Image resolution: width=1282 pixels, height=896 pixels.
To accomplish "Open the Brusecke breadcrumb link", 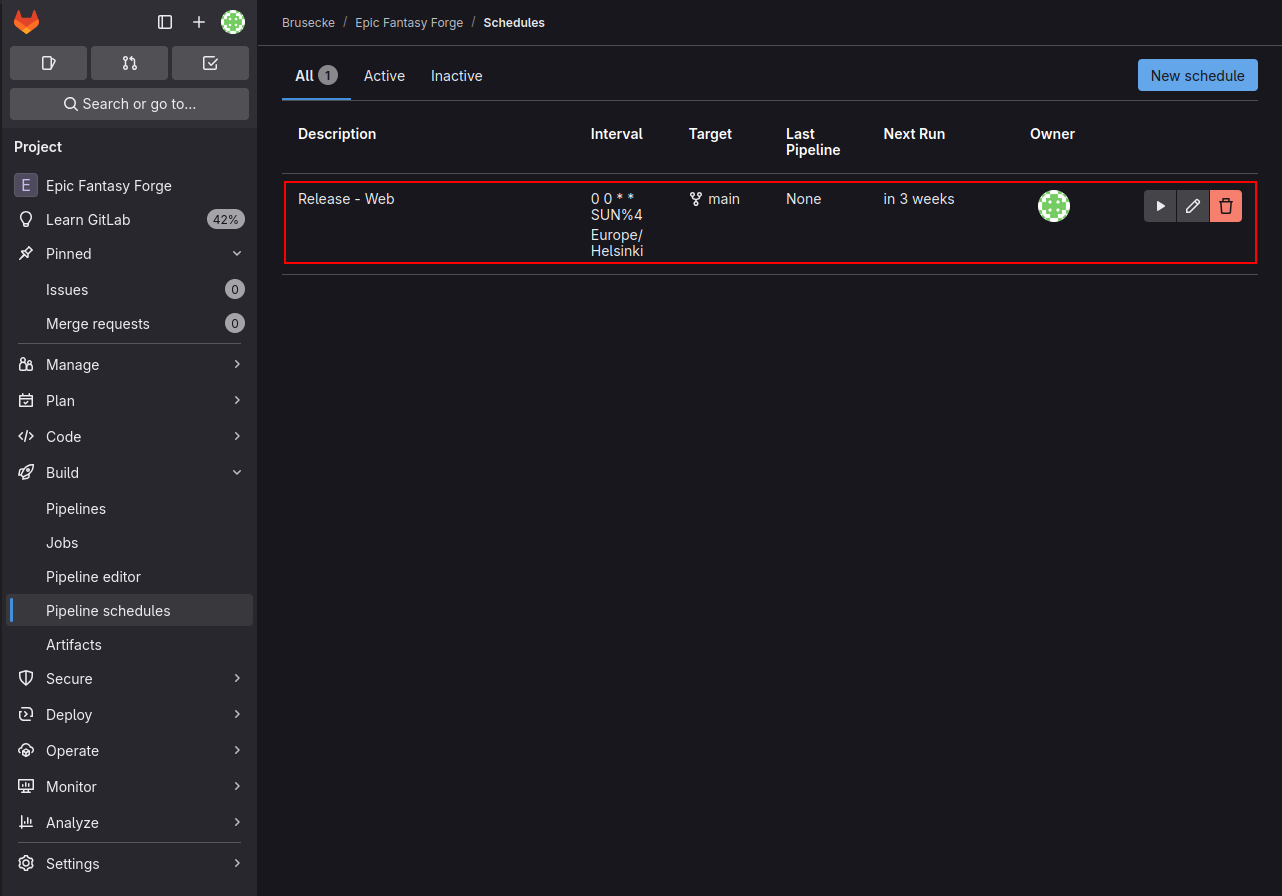I will (309, 22).
